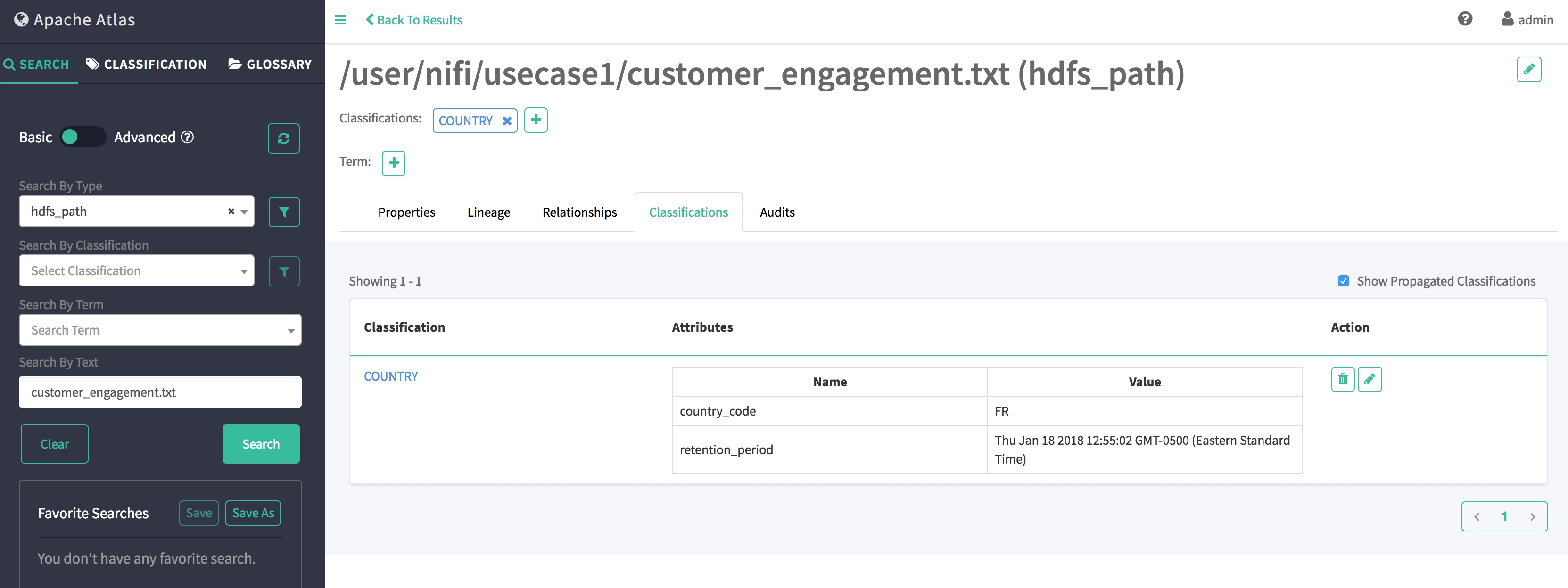Switch to the Lineage tab
Screen dimensions: 1568x588
[x=489, y=212]
